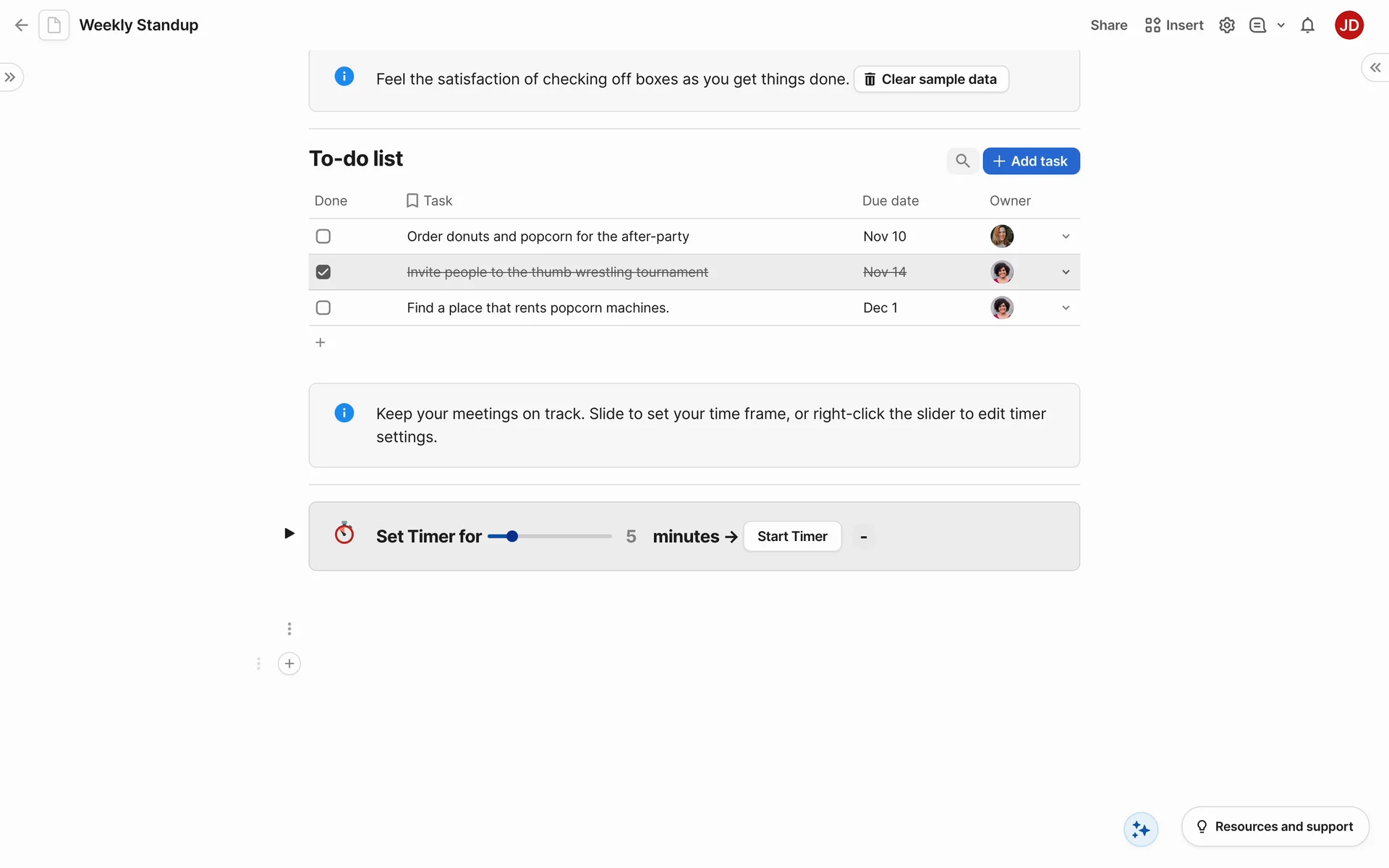Mark popcorn machines task as done
The height and width of the screenshot is (868, 1389).
click(323, 307)
